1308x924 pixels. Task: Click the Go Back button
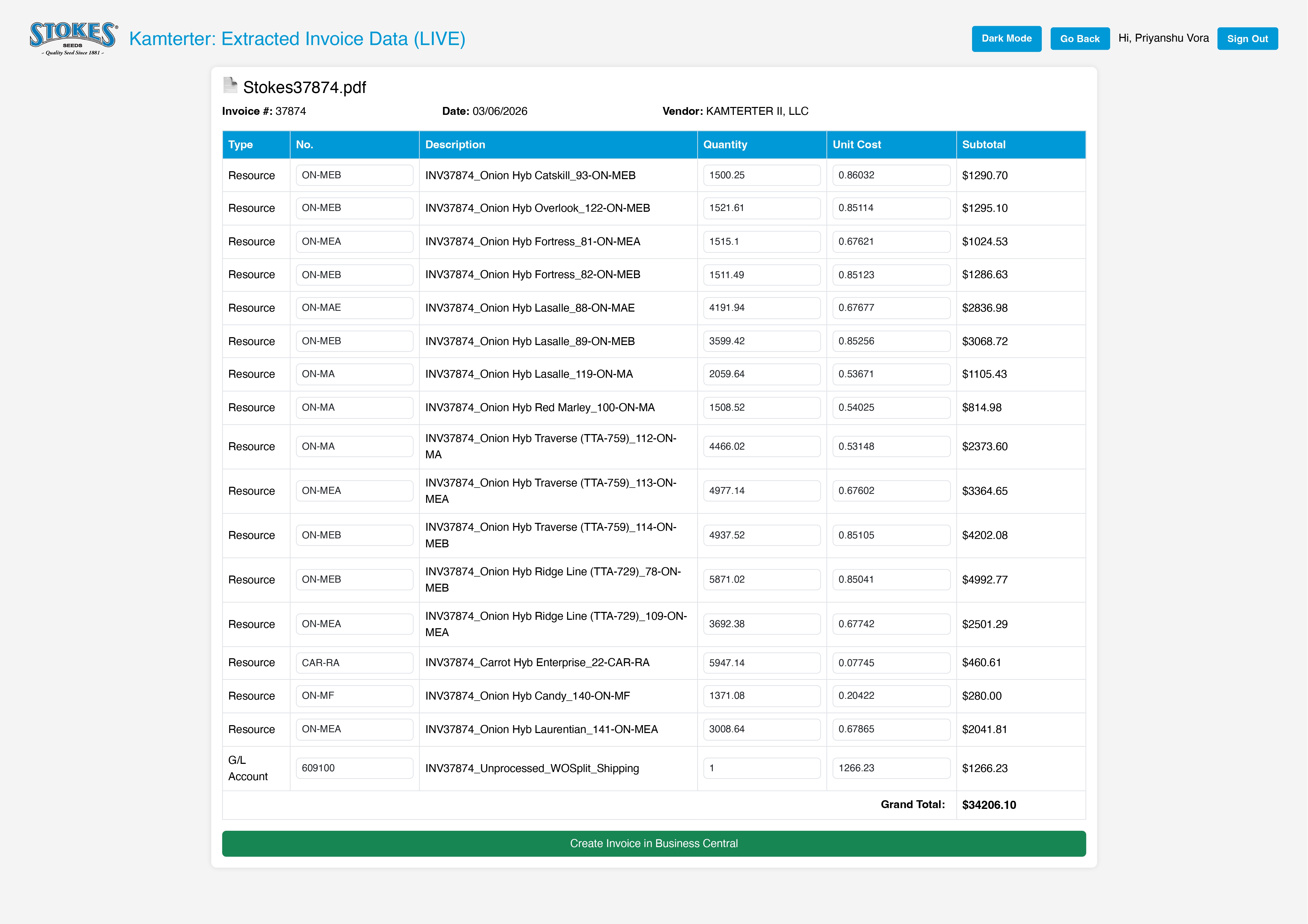pos(1080,39)
